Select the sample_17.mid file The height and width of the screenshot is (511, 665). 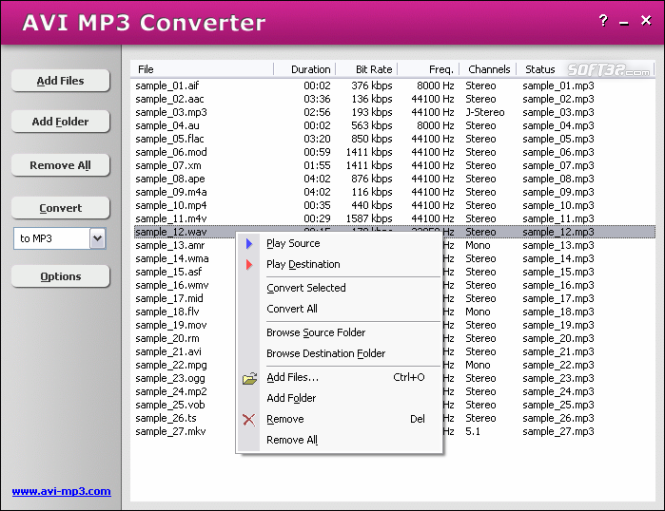[x=169, y=299]
